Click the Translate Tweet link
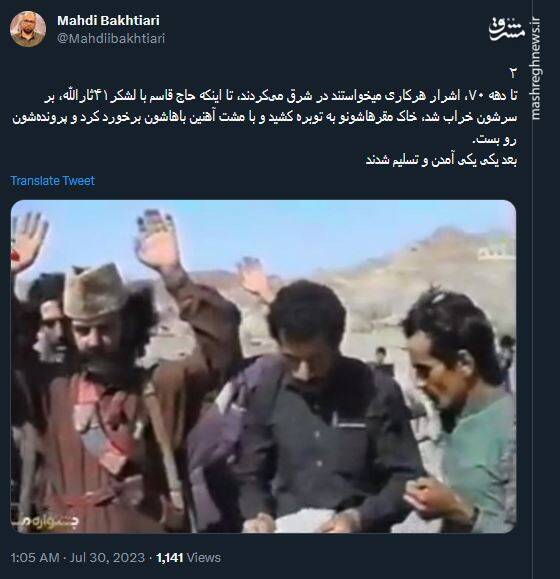This screenshot has height=579, width=560. [x=52, y=181]
